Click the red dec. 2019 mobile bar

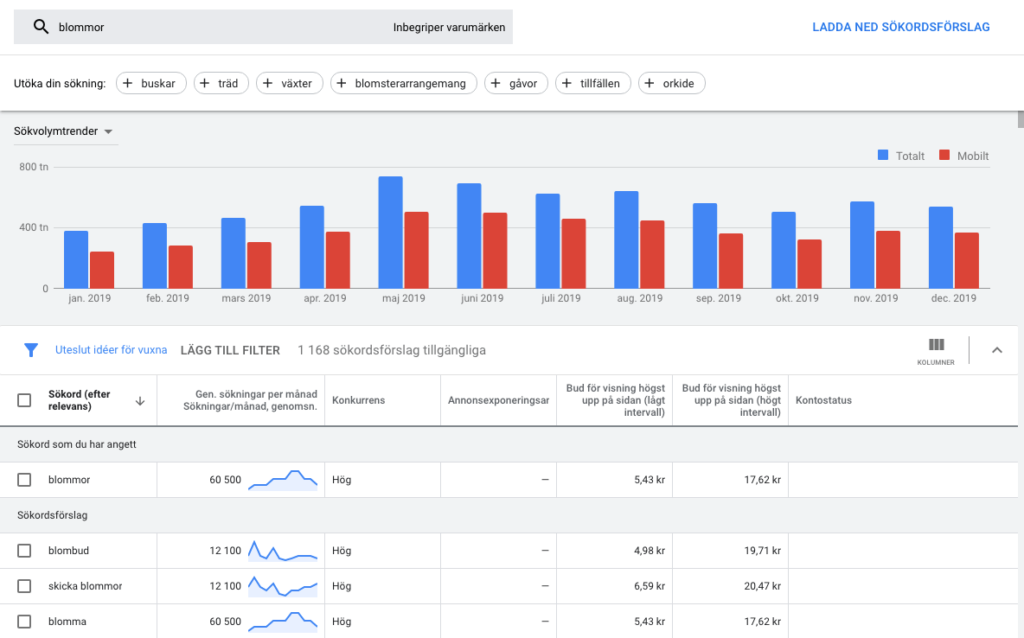point(967,261)
